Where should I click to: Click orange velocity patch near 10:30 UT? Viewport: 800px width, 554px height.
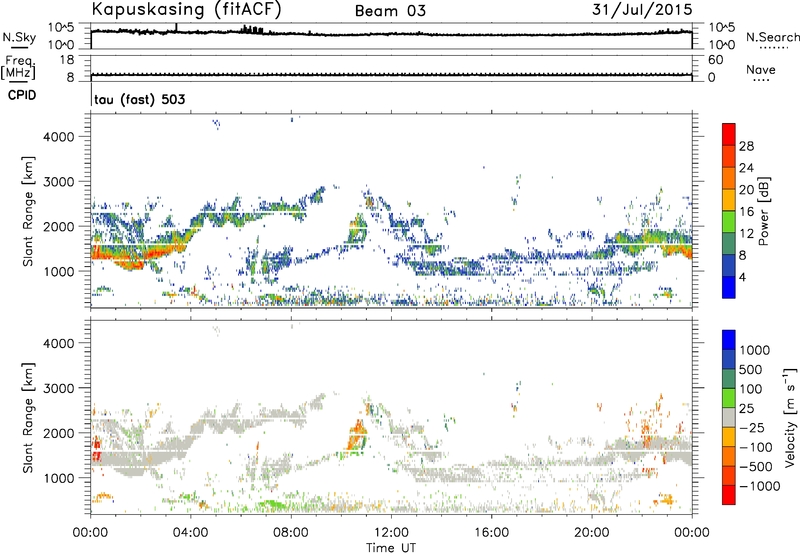(356, 435)
